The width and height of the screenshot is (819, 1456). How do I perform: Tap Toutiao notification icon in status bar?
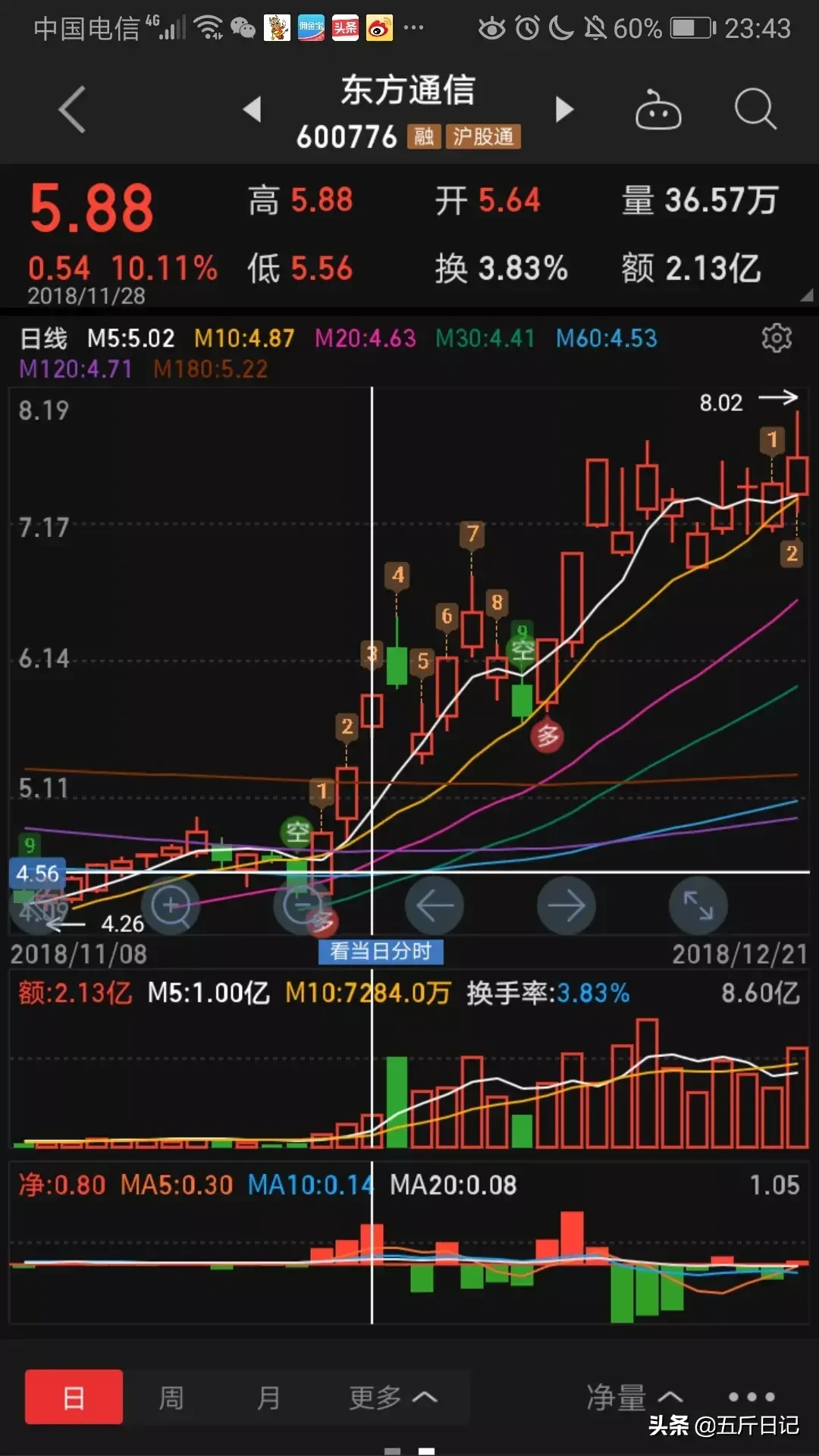coord(345,28)
